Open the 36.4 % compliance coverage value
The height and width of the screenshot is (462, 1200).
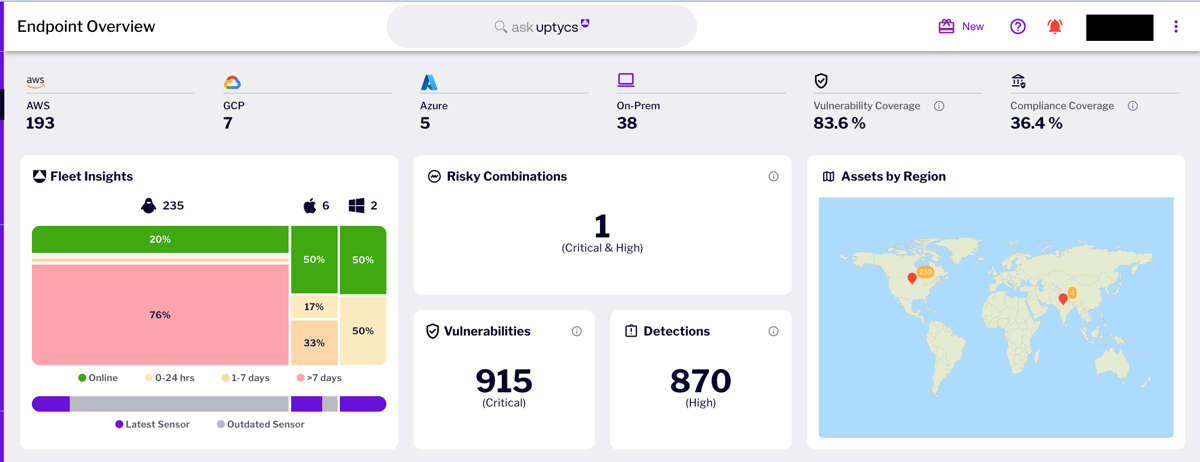(x=1036, y=123)
